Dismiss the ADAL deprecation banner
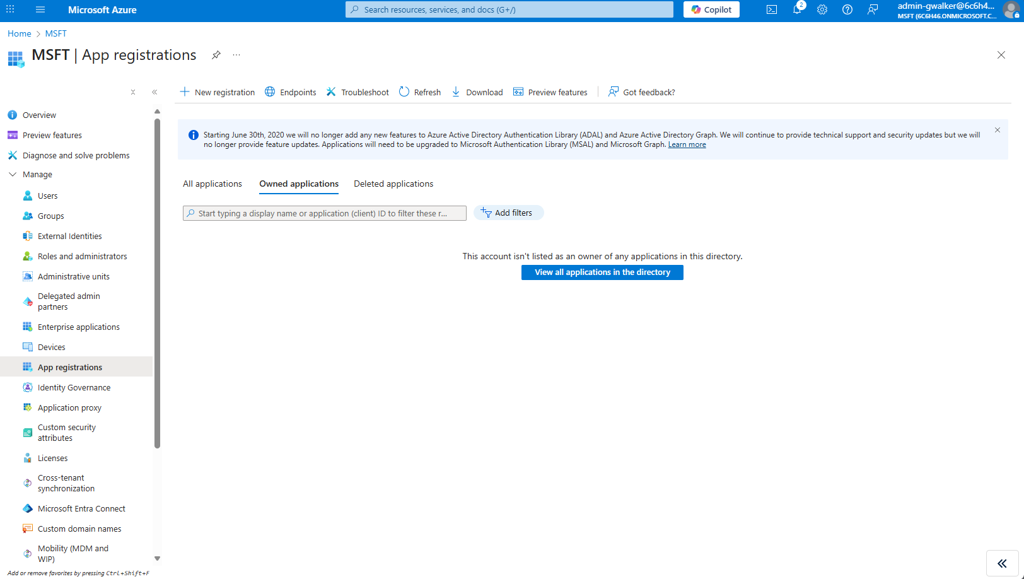 click(996, 131)
